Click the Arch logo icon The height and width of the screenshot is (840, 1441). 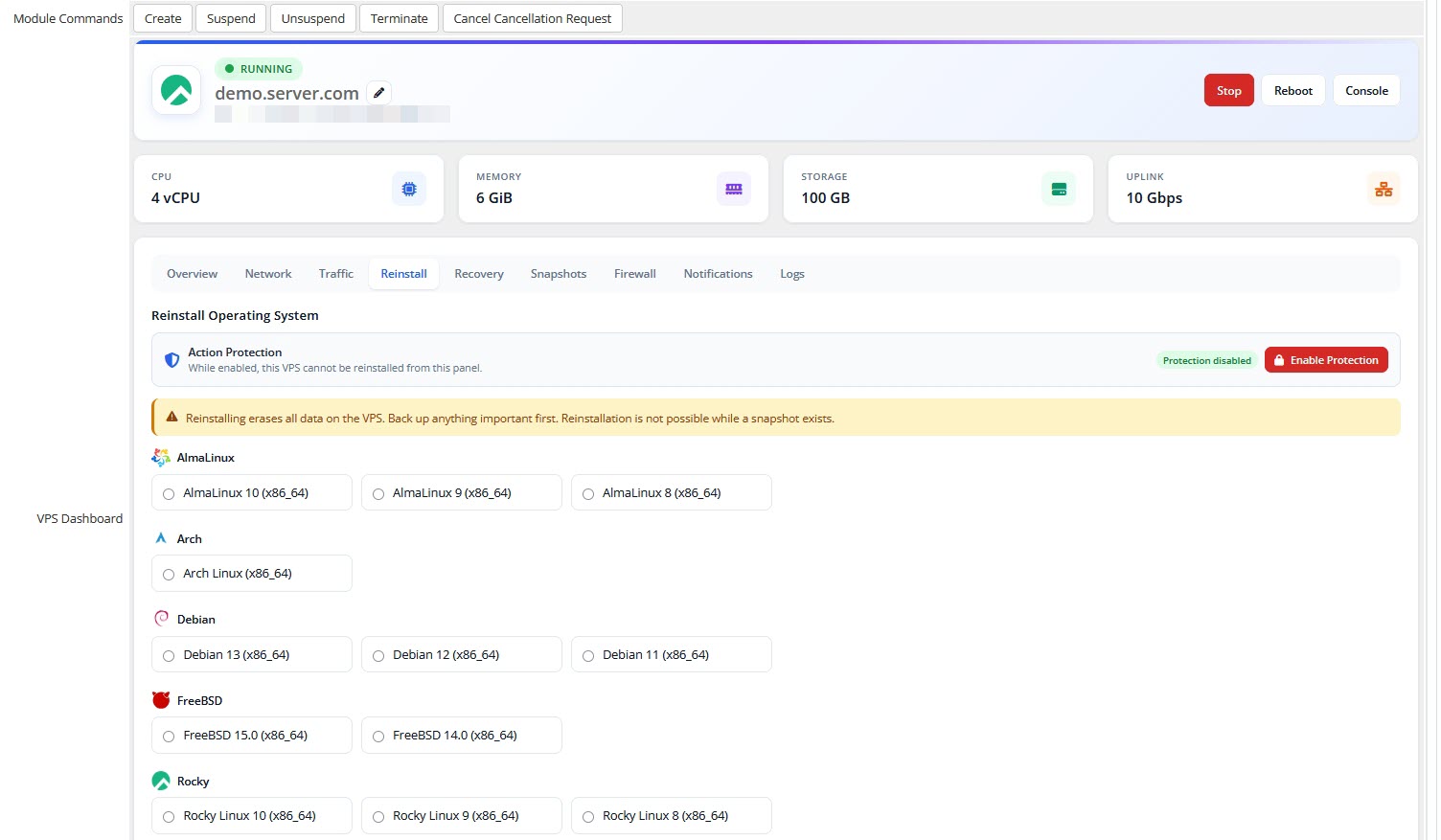[161, 538]
